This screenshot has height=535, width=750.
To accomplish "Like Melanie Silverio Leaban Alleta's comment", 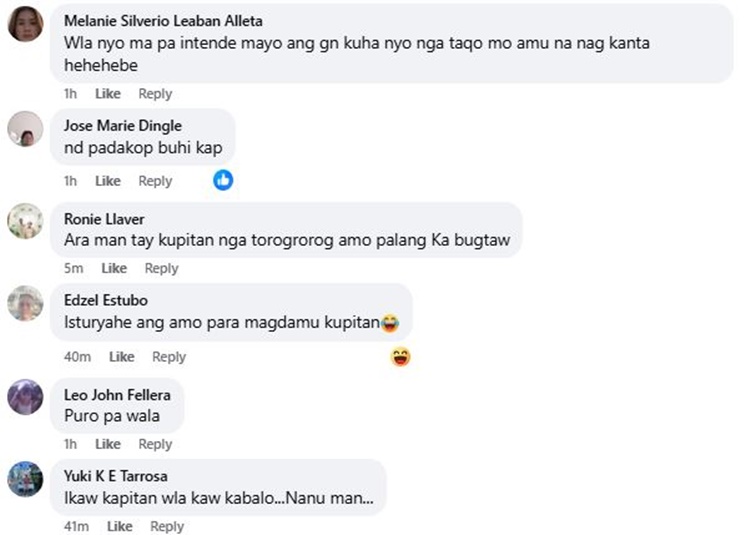I will [108, 94].
